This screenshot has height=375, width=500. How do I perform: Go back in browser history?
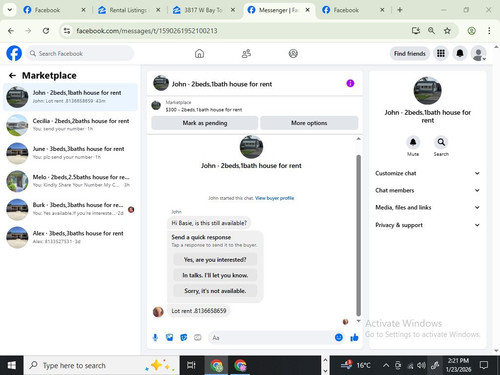[11, 31]
